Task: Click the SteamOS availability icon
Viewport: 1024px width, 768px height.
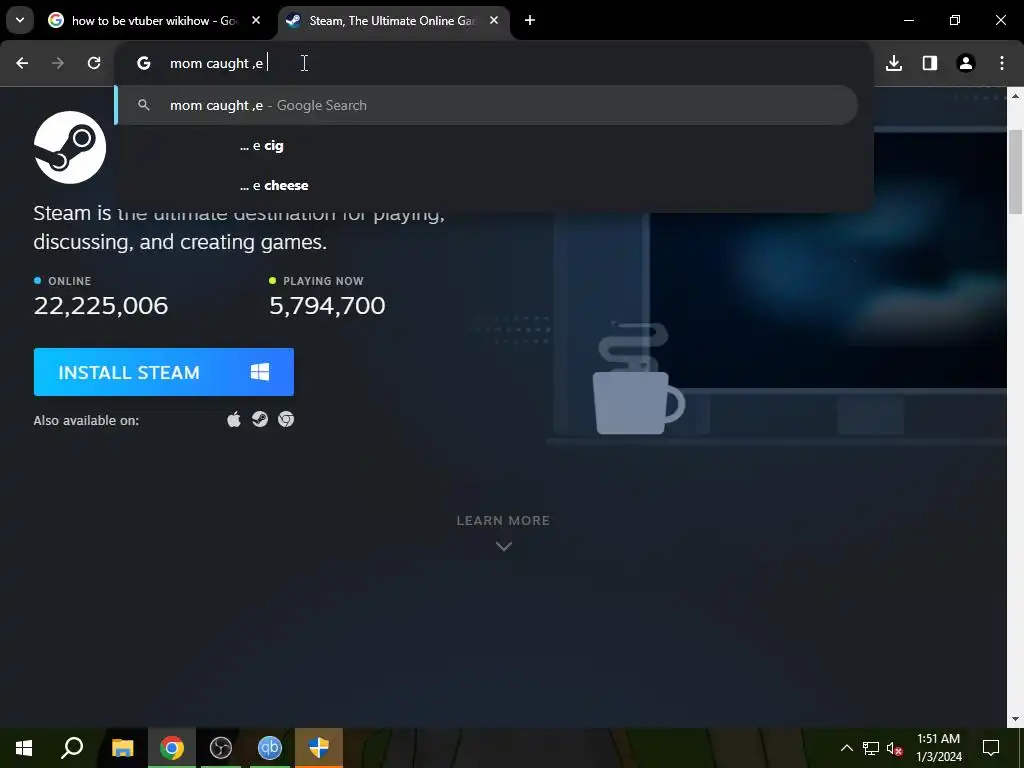Action: (x=260, y=419)
